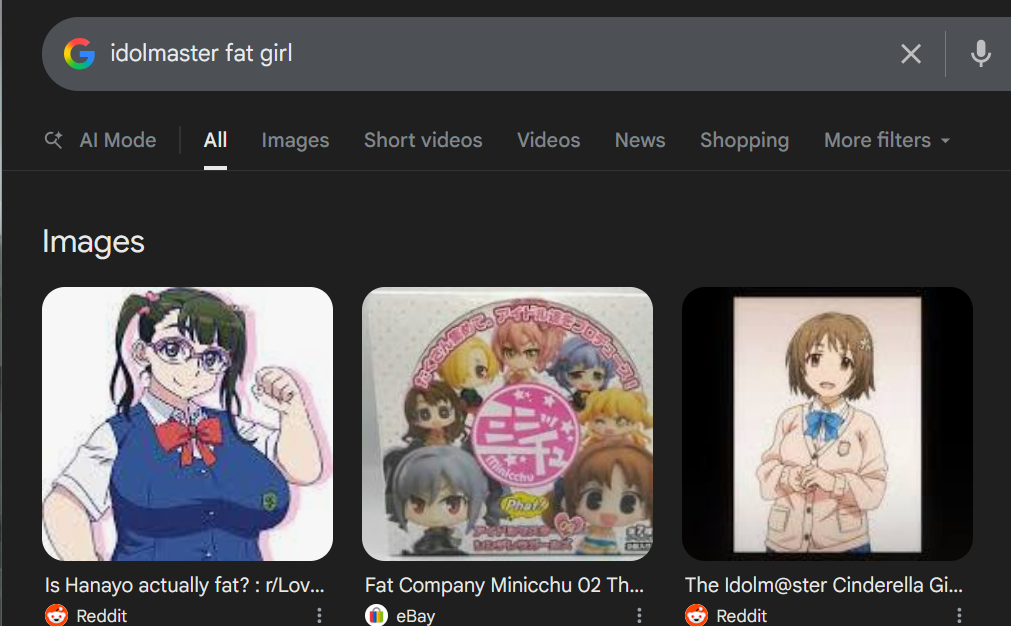
Task: Open the Videos tab
Action: tap(549, 140)
